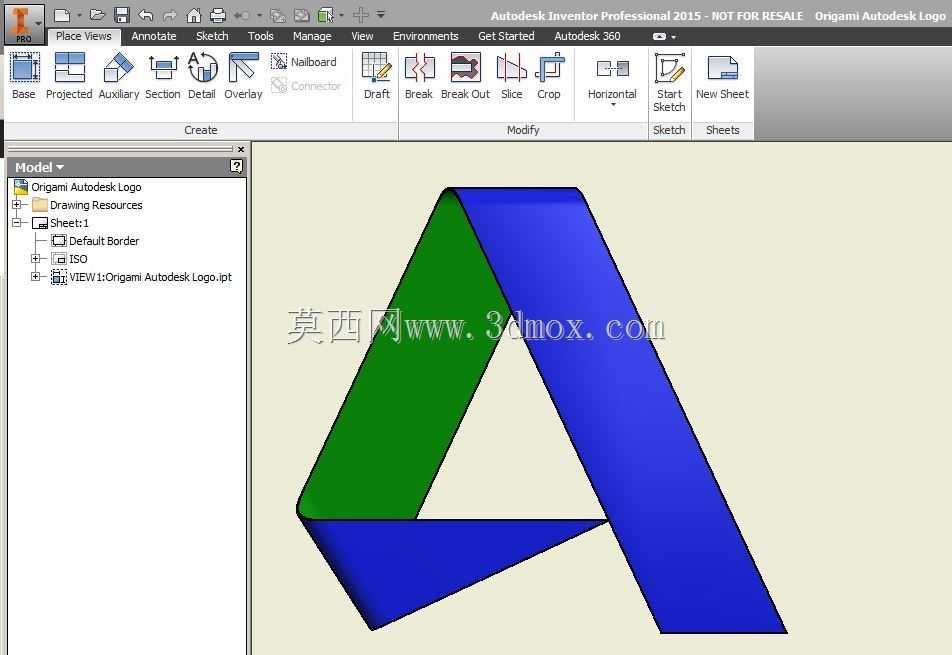Image resolution: width=952 pixels, height=655 pixels.
Task: Create an Auxiliary view
Action: click(118, 75)
